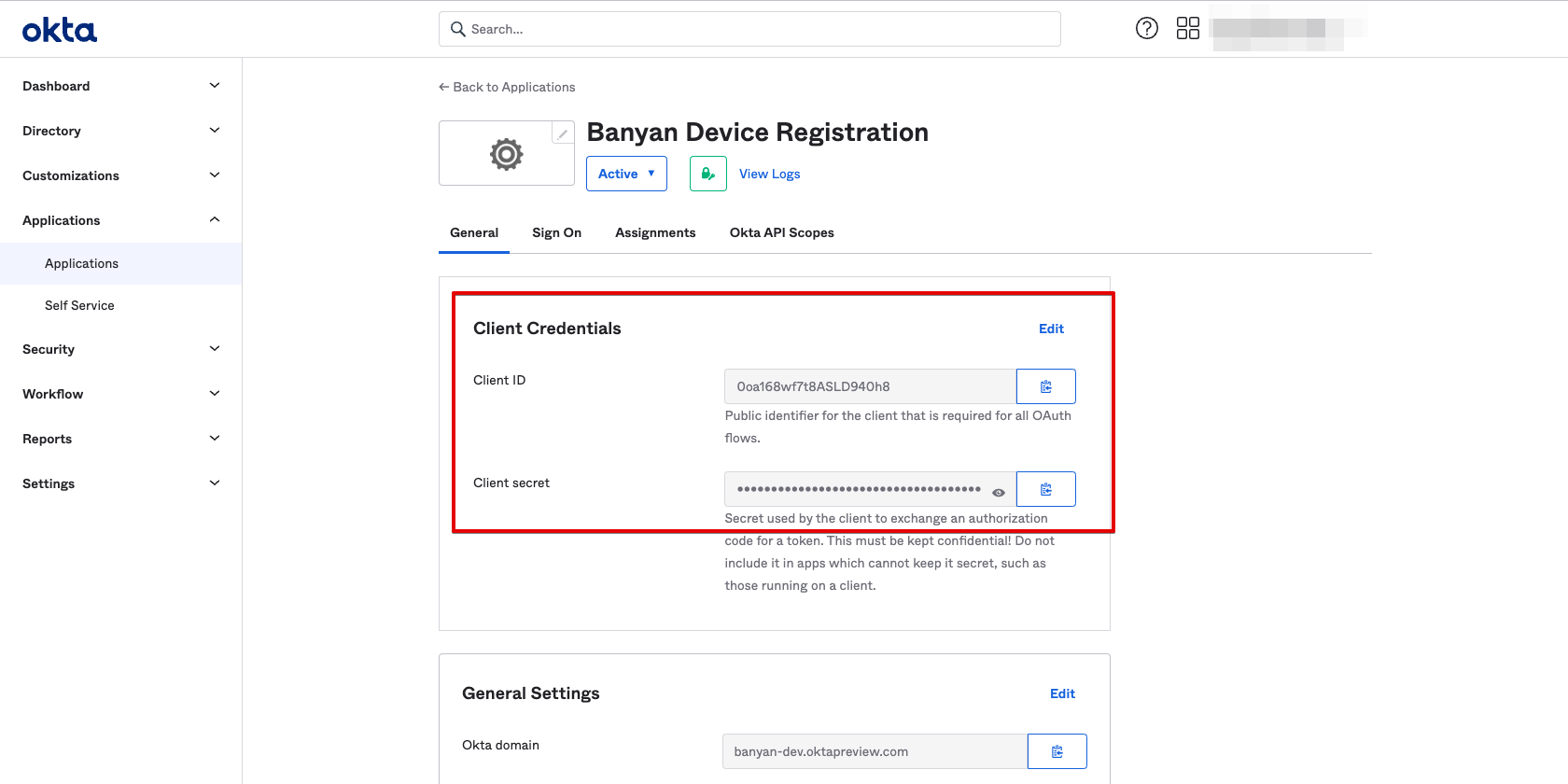The height and width of the screenshot is (784, 1568).
Task: Copy the Client ID to clipboard
Action: coord(1045,386)
